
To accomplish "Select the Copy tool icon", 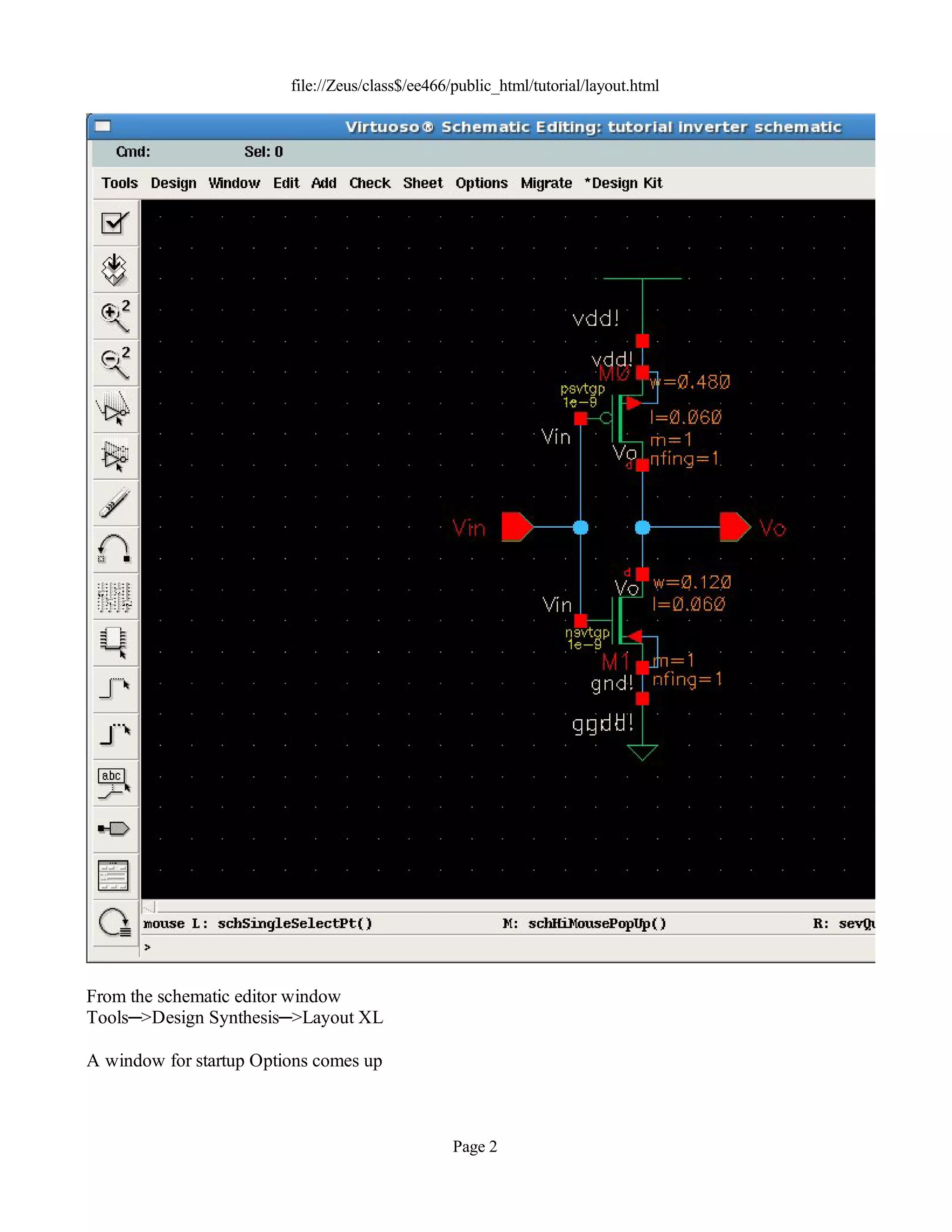I will [115, 456].
